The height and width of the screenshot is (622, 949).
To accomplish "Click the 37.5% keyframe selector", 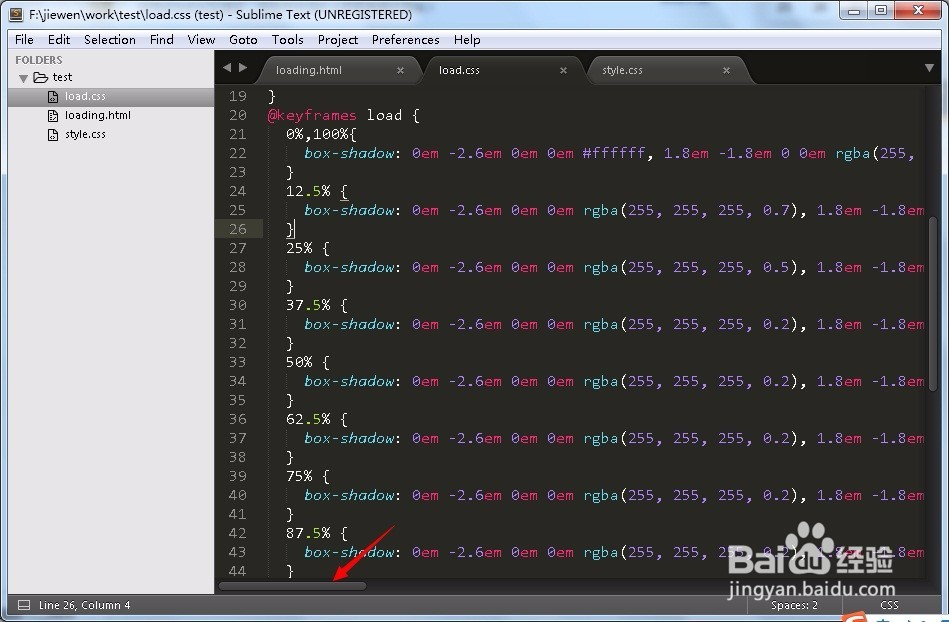I will [x=308, y=305].
